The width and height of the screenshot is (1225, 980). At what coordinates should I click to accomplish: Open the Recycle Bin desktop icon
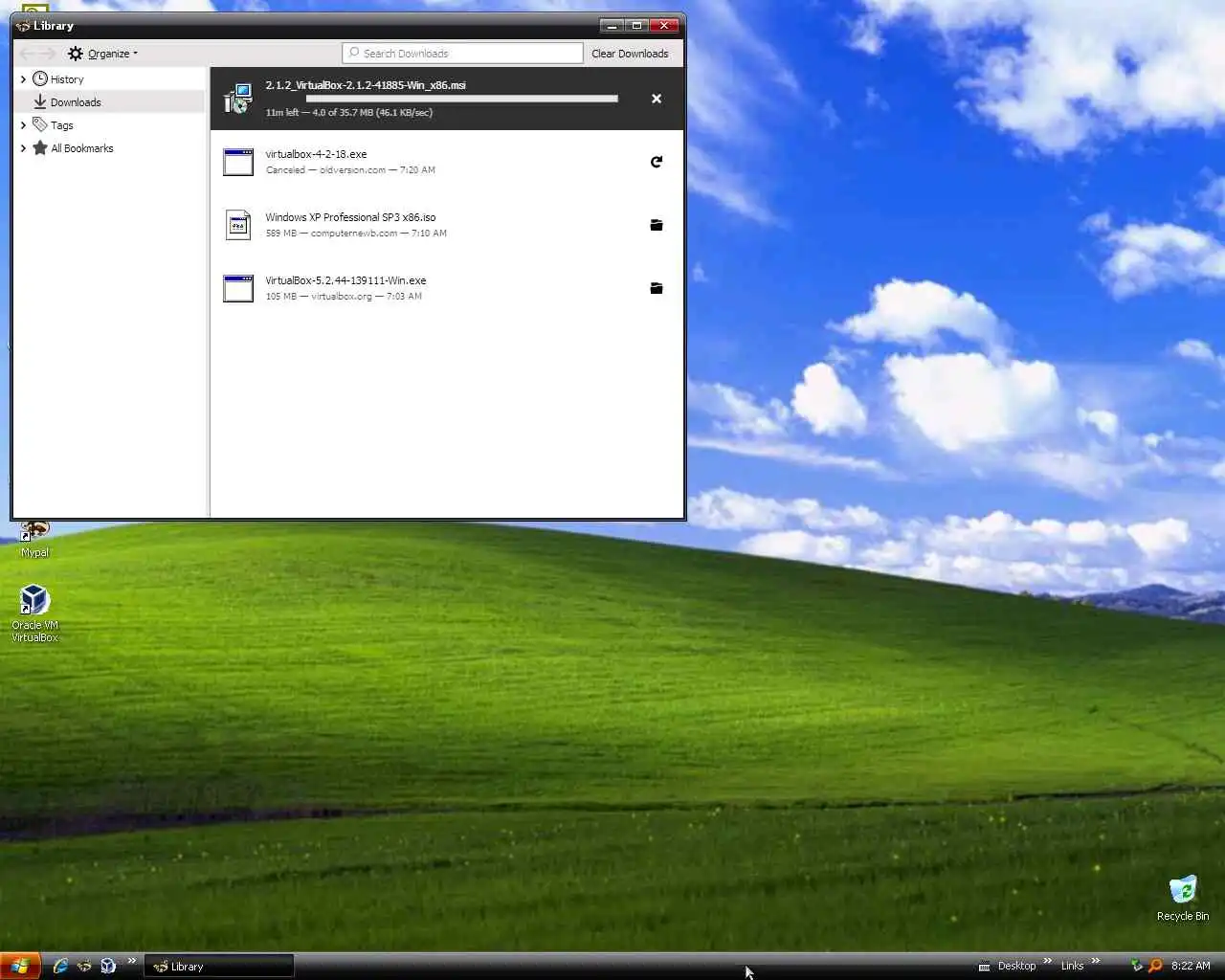(1183, 897)
